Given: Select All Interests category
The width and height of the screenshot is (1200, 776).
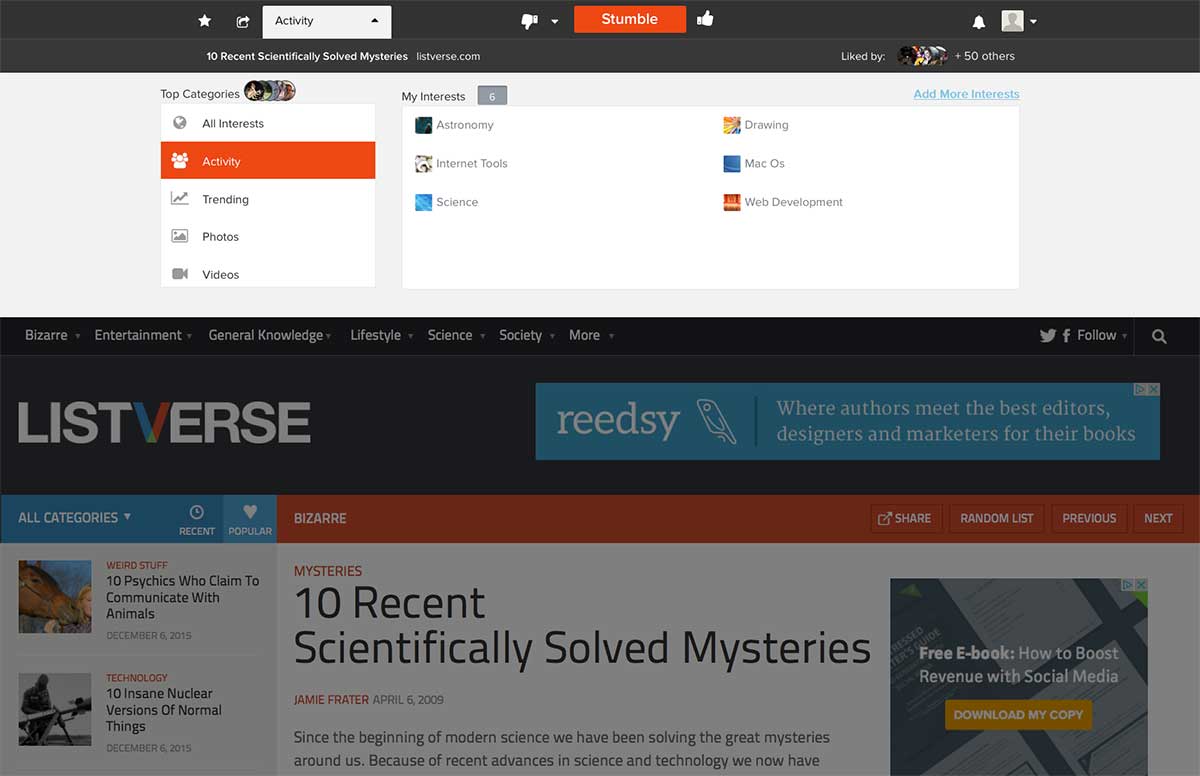Looking at the screenshot, I should pyautogui.click(x=268, y=124).
